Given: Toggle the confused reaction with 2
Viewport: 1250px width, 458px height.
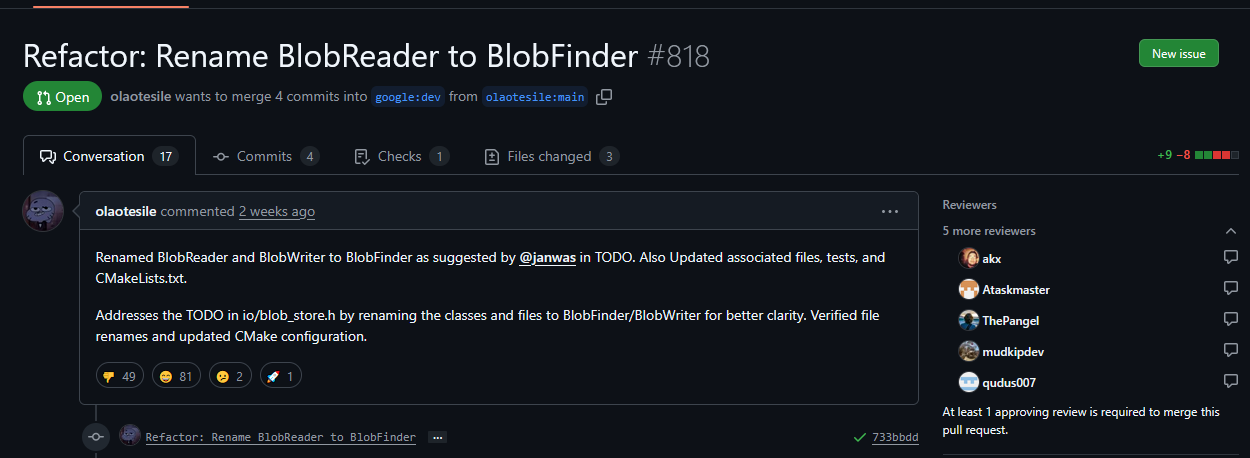Looking at the screenshot, I should (229, 376).
